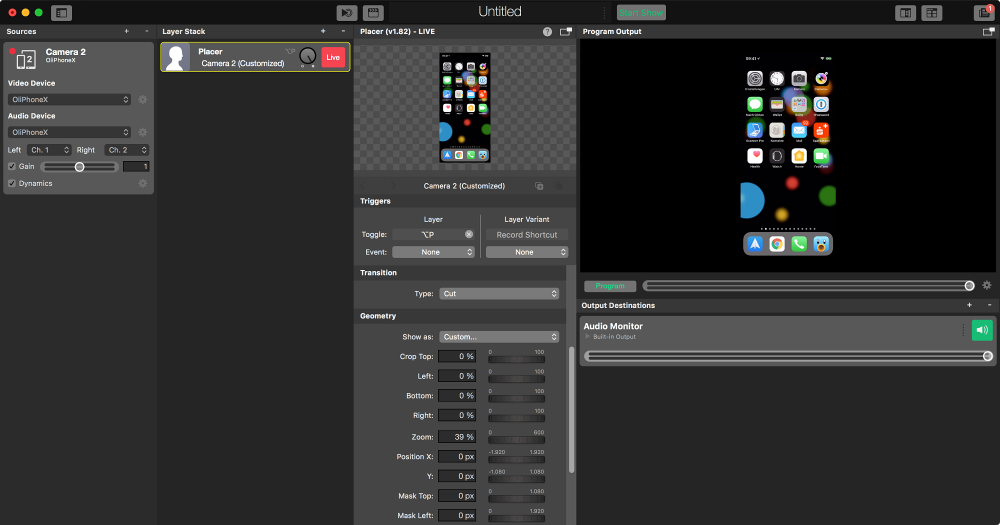Click the Start Show button

point(641,13)
